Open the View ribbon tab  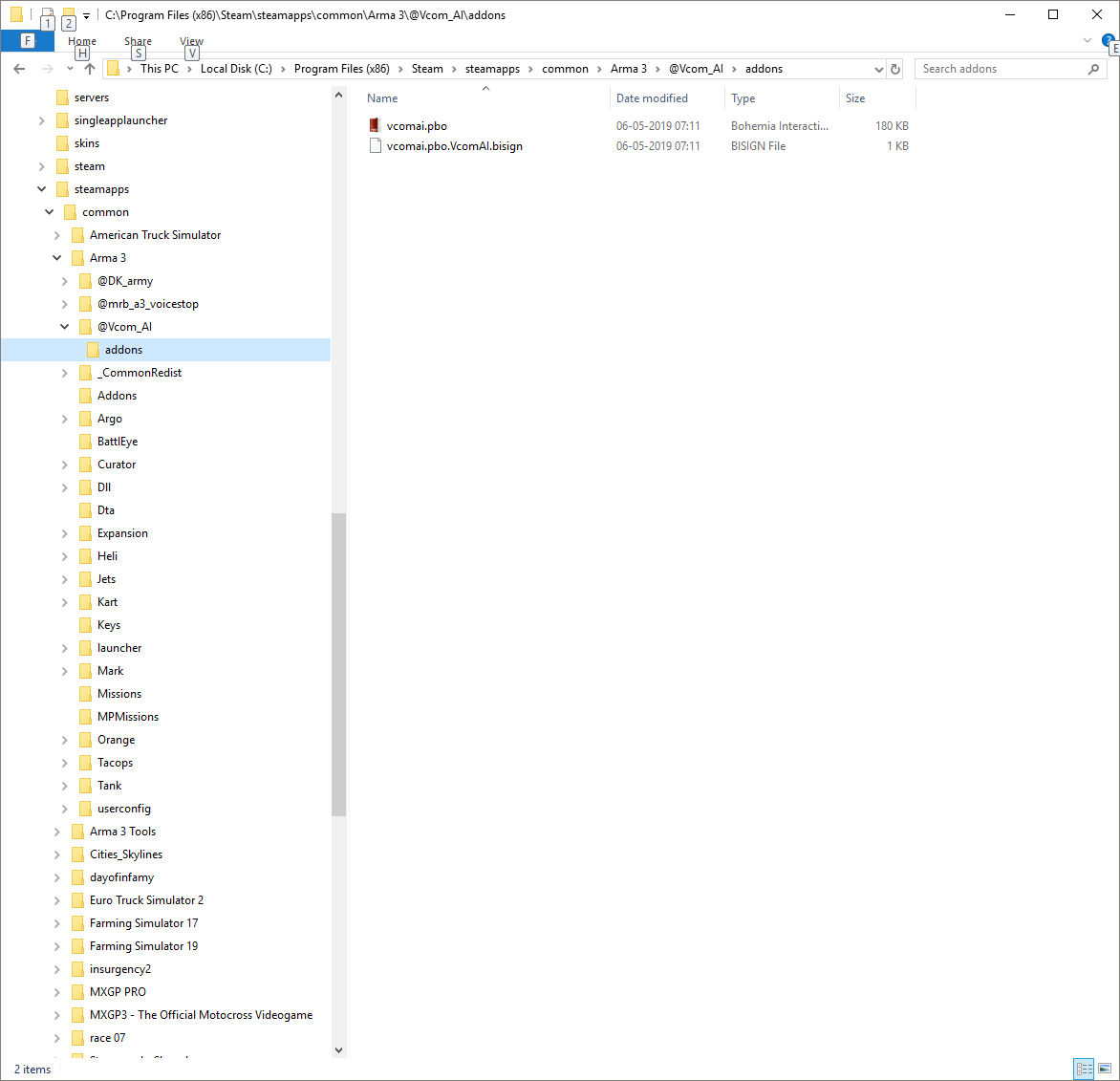click(x=191, y=41)
